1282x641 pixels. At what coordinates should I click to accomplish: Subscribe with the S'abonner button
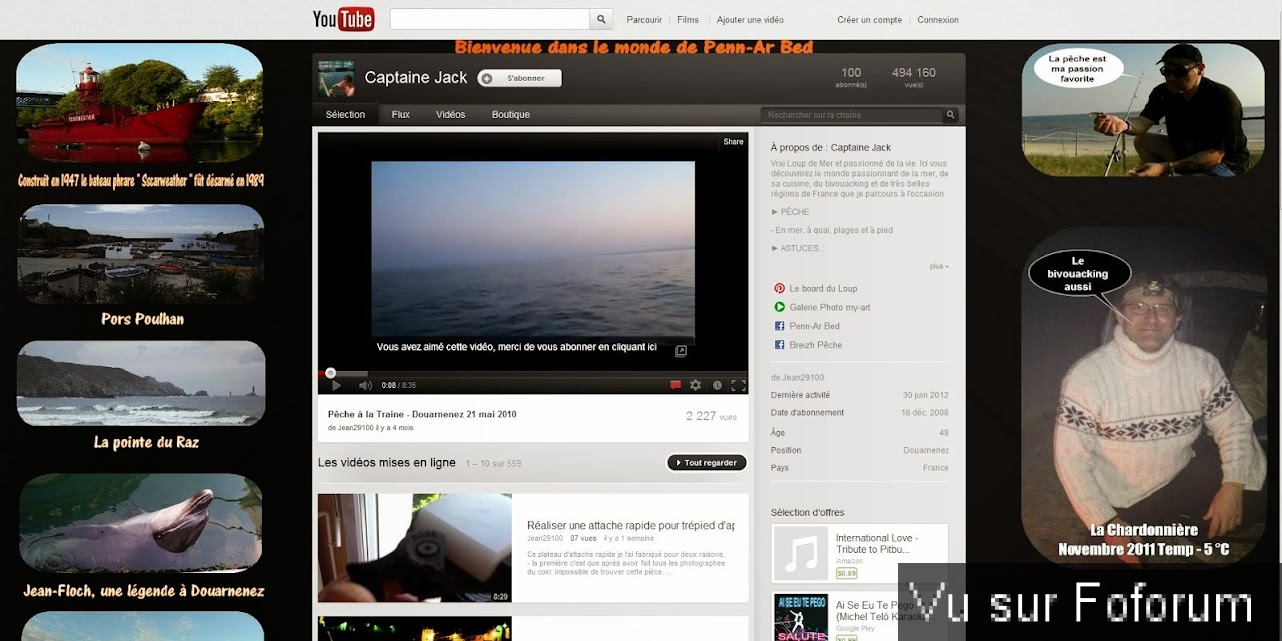point(519,78)
